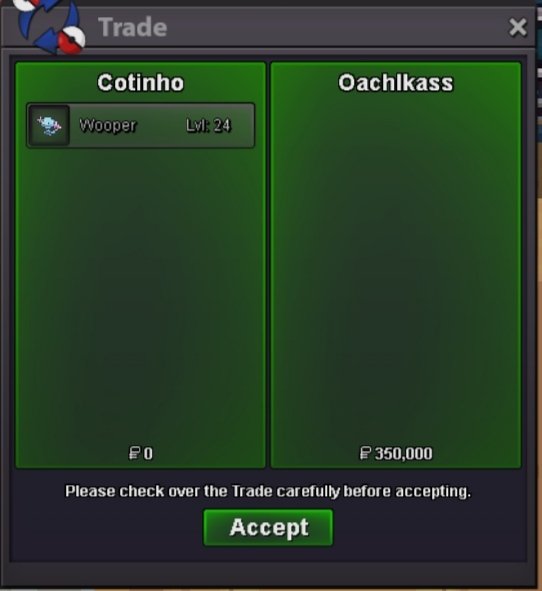Click the 'Please check over the Trade' warning text
This screenshot has width=542, height=591.
point(268,491)
